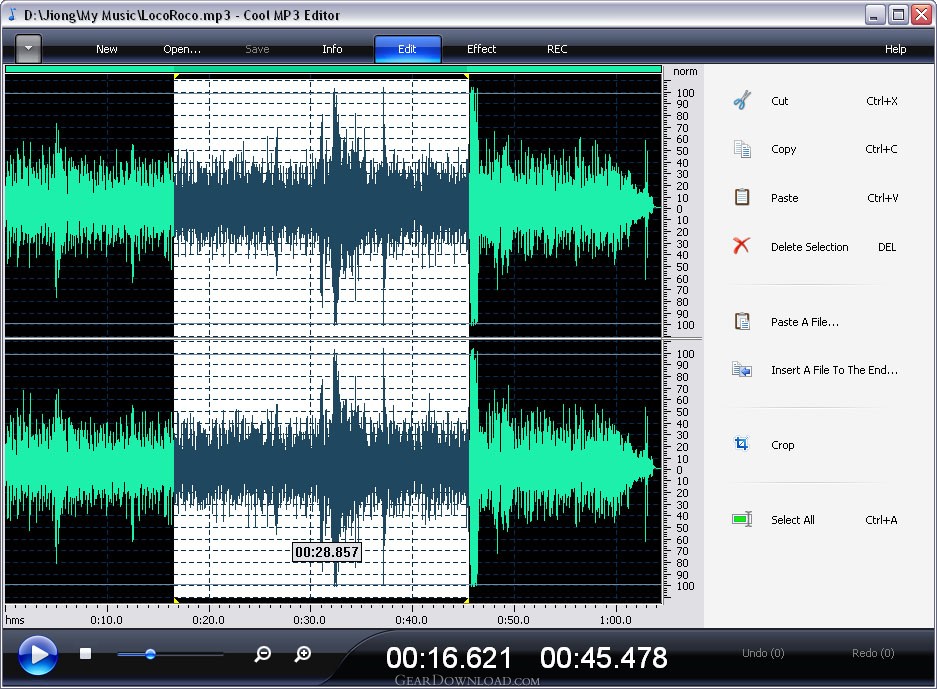Click the Crop label
Image resolution: width=937 pixels, height=689 pixels.
[782, 445]
